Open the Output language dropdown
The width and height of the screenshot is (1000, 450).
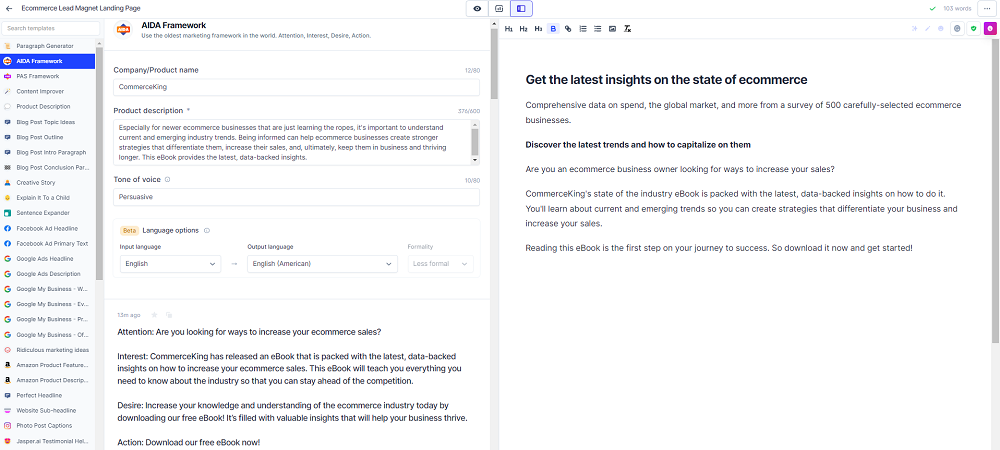[x=322, y=264]
